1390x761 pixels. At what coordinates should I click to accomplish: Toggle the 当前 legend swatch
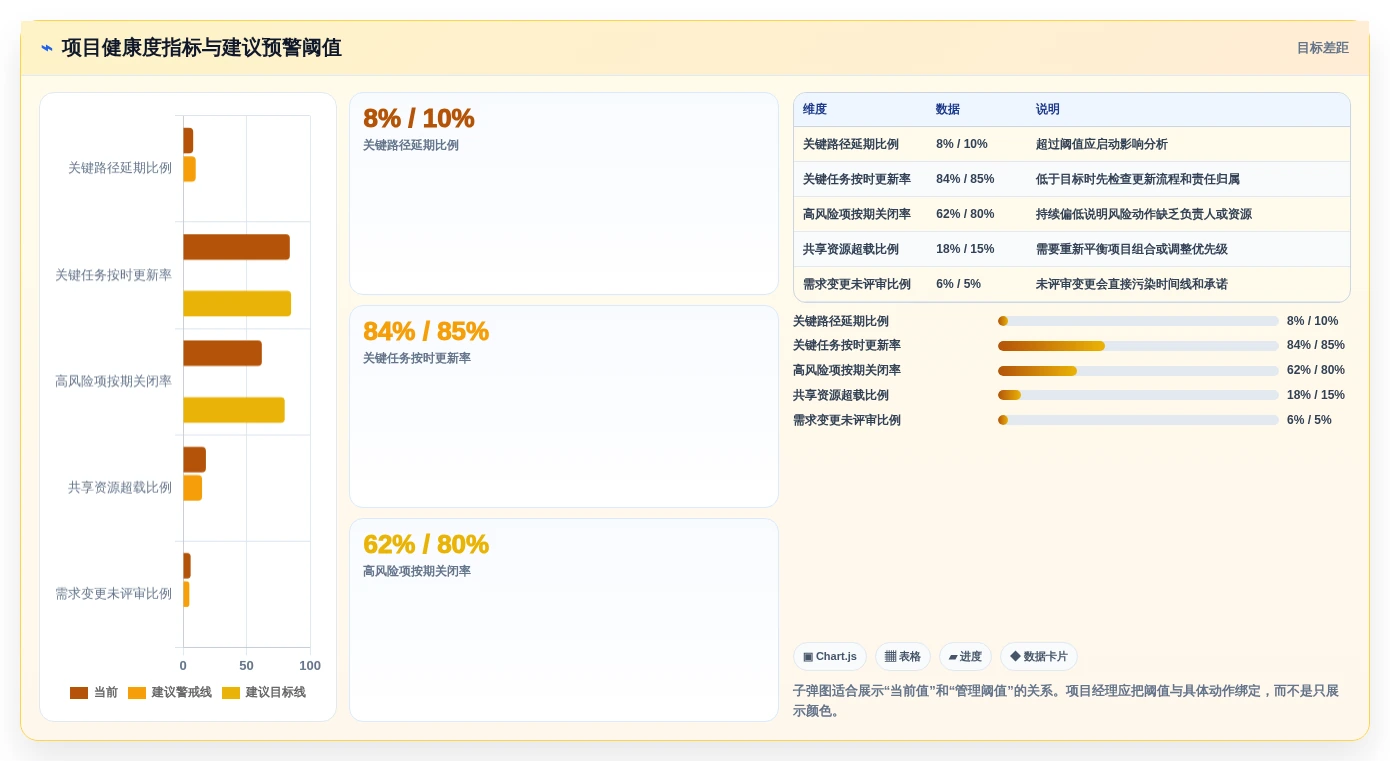click(x=79, y=693)
